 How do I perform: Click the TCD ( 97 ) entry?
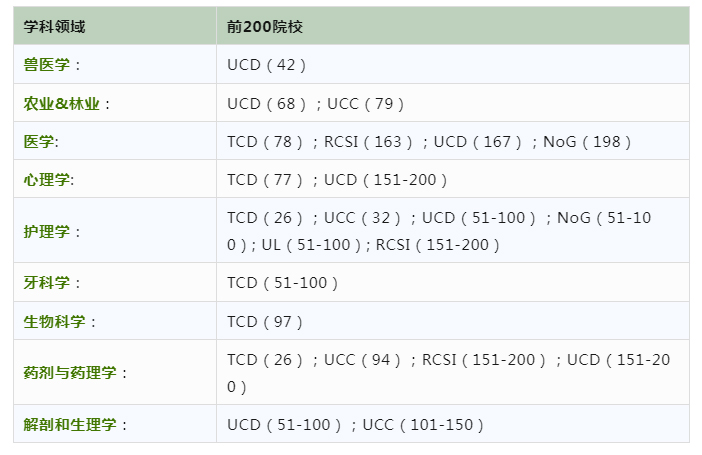click(265, 322)
